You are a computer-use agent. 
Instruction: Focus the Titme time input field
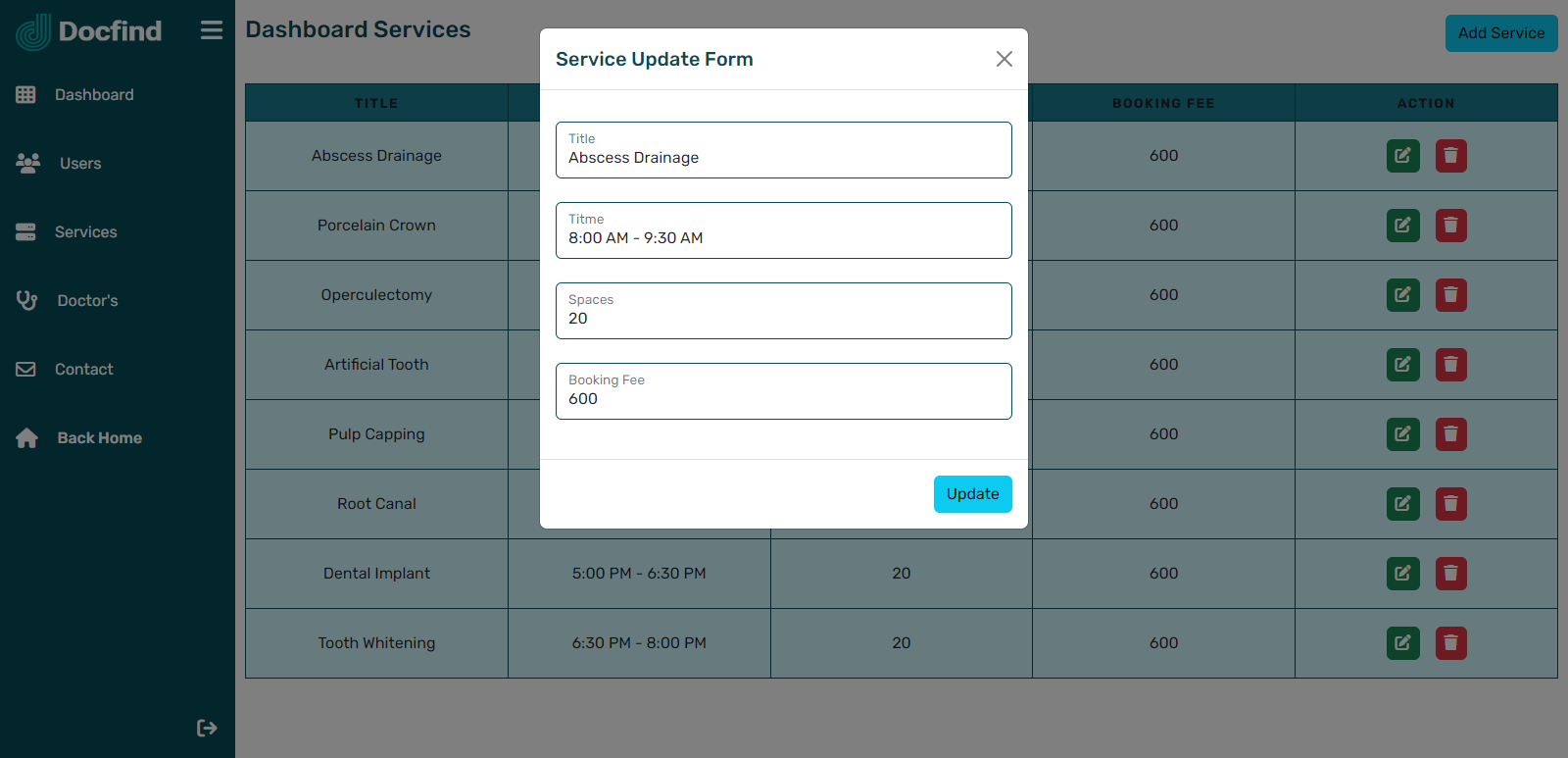[784, 230]
